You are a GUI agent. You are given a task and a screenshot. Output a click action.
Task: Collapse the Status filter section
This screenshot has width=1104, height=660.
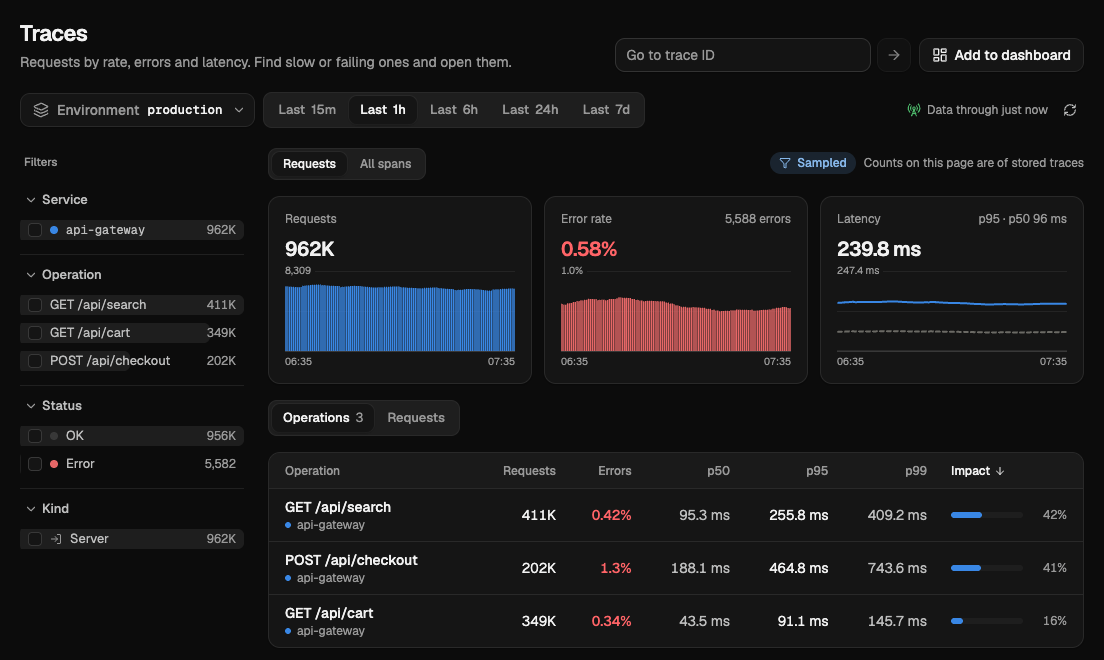tap(54, 406)
